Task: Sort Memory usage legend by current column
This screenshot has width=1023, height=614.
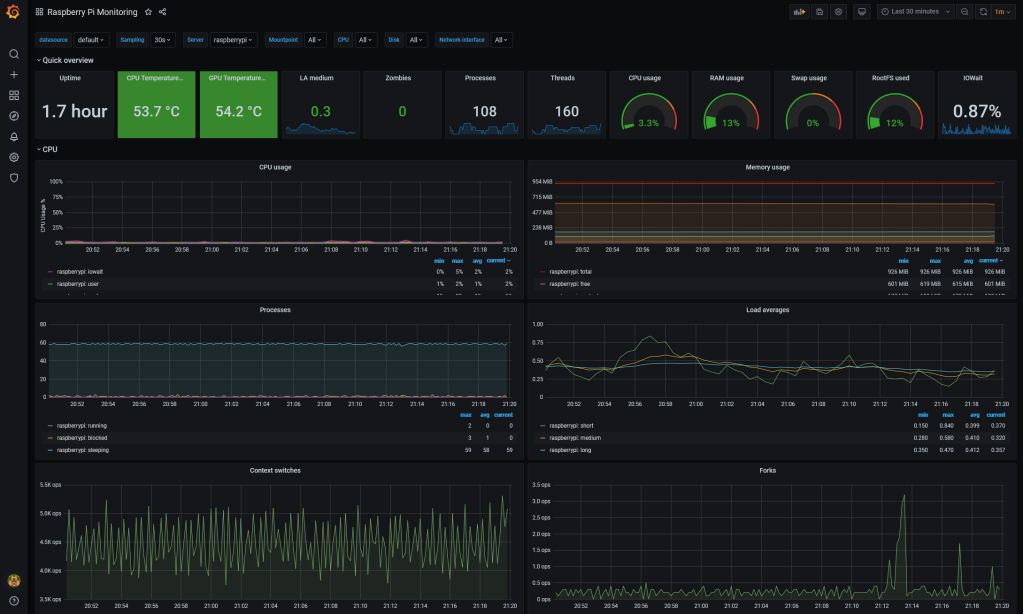Action: (990, 261)
